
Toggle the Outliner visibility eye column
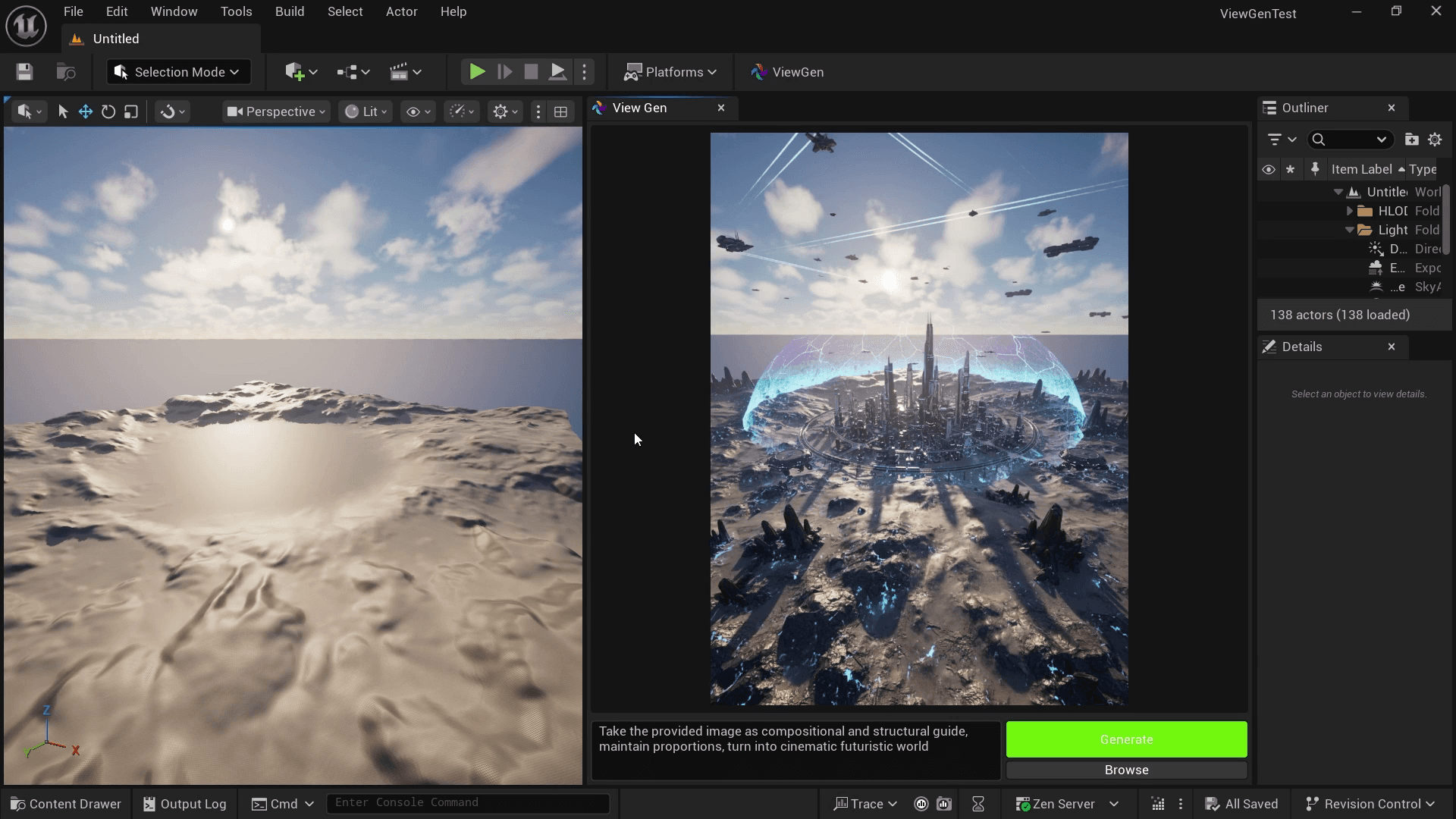[1268, 169]
